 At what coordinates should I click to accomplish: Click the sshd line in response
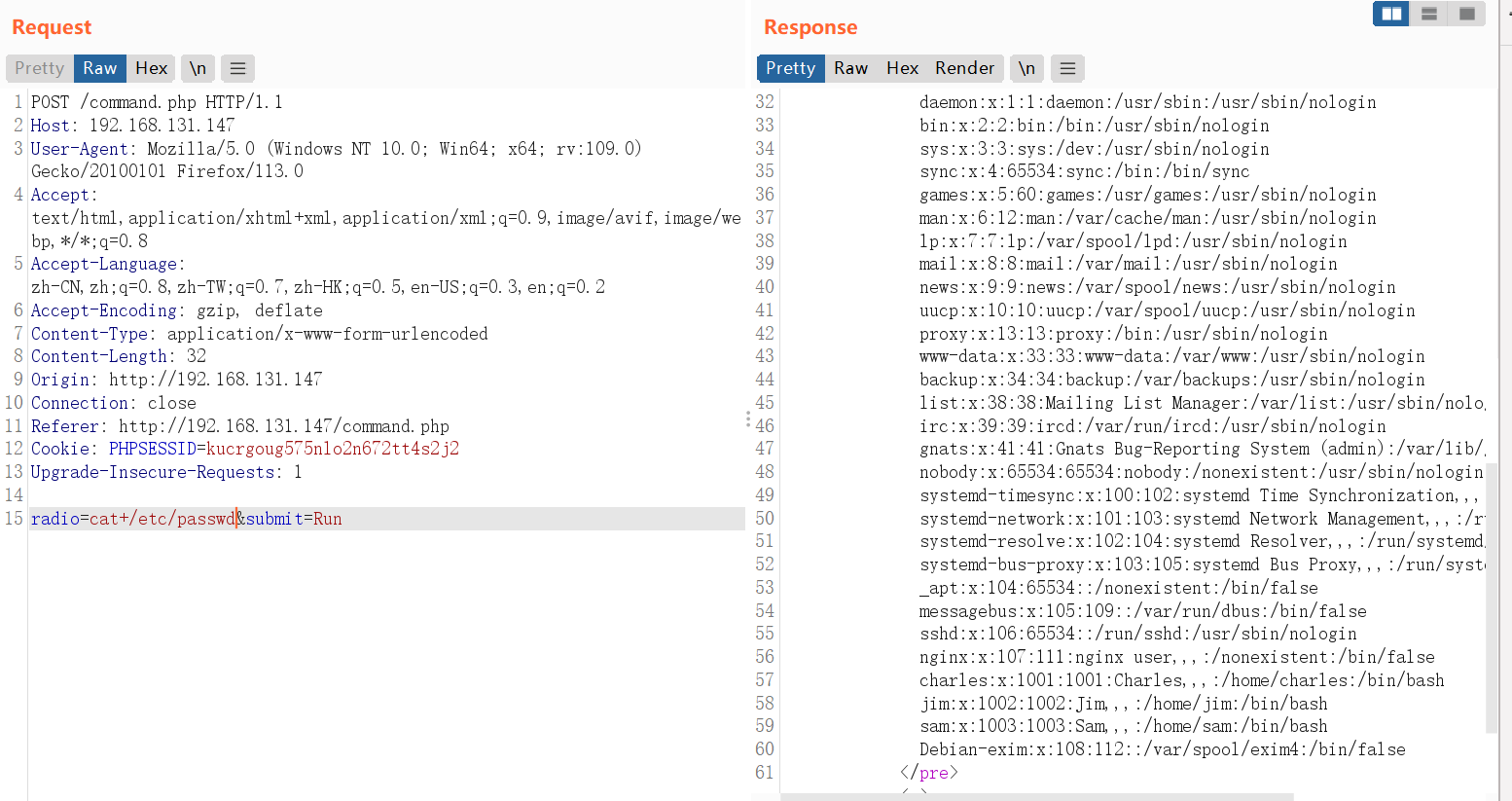pyautogui.click(x=1137, y=634)
